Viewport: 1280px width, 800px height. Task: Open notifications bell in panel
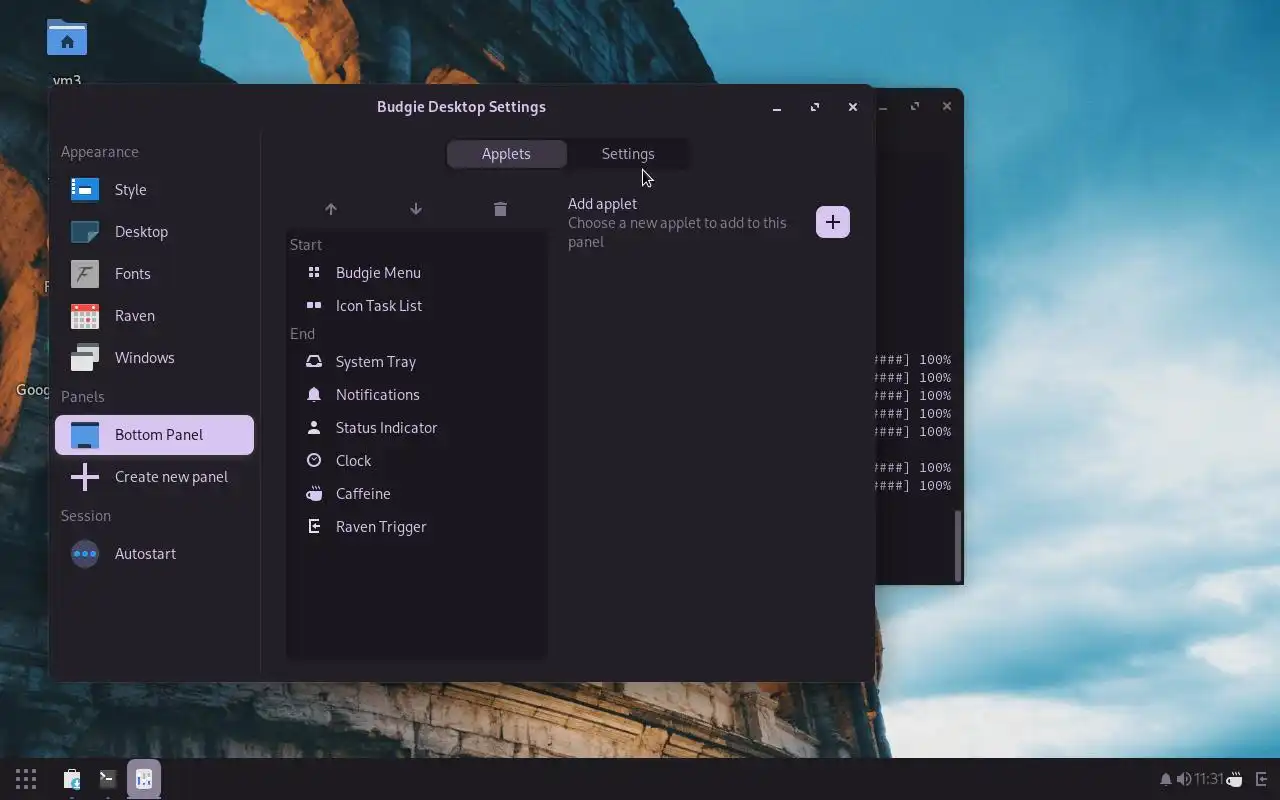point(1165,779)
